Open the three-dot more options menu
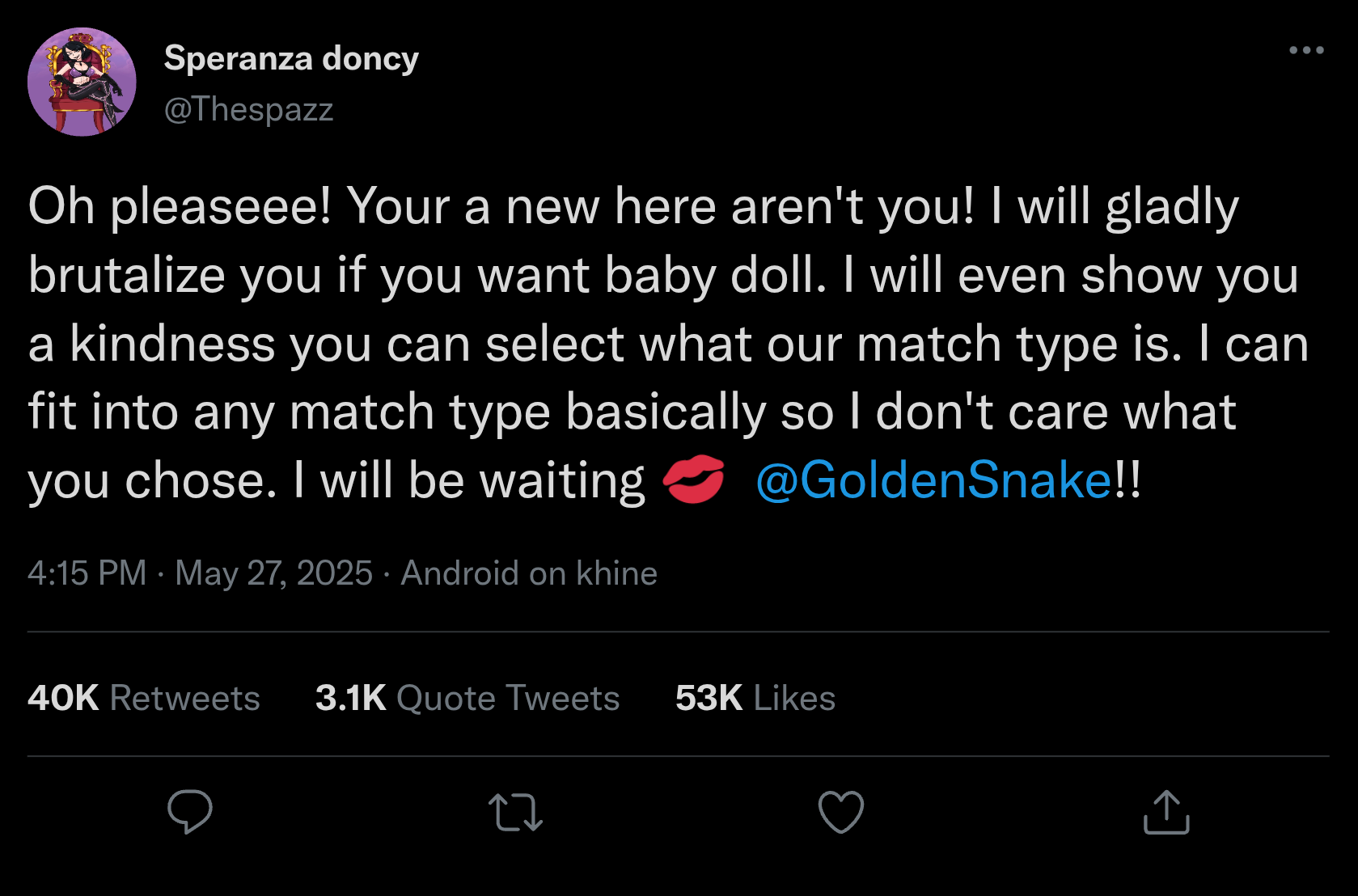Image resolution: width=1358 pixels, height=896 pixels. tap(1306, 50)
